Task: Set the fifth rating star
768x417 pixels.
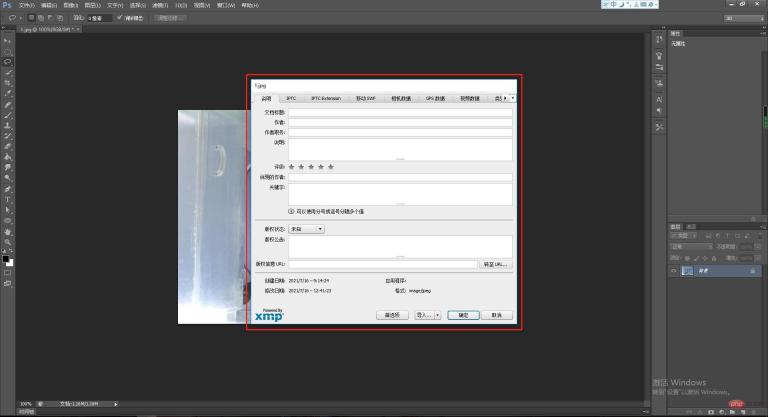Action: 331,166
